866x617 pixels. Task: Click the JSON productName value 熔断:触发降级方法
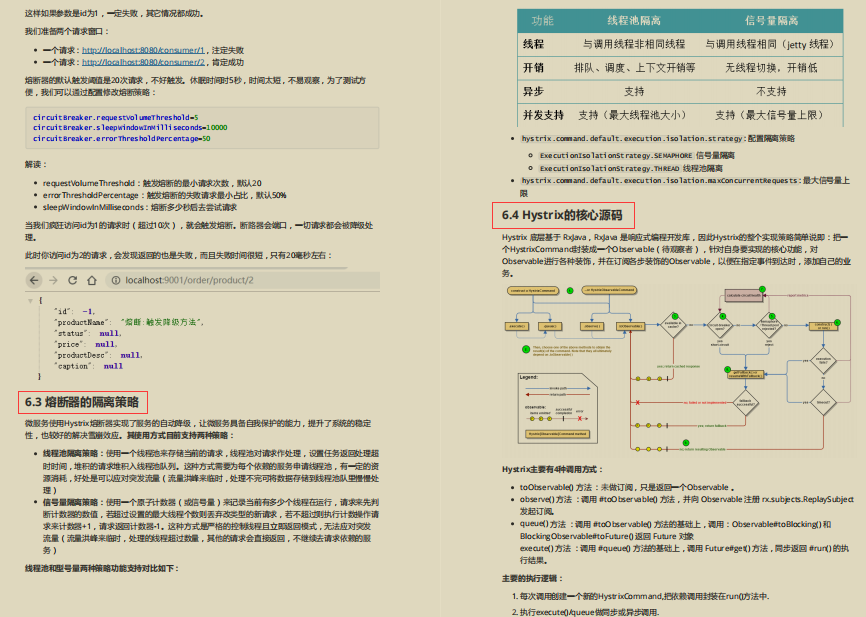tap(162, 322)
